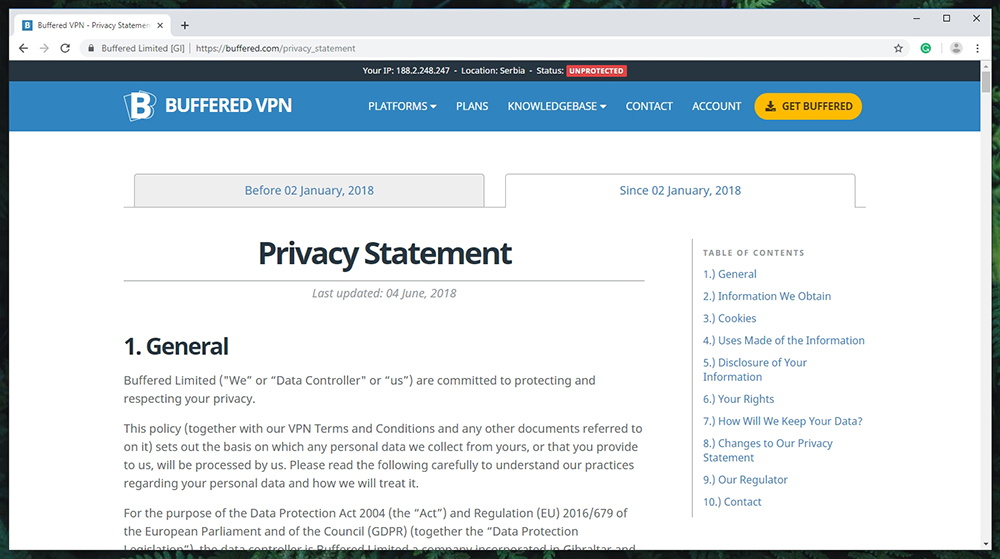Image resolution: width=1000 pixels, height=559 pixels.
Task: Reload the page with the refresh icon
Action: click(65, 48)
